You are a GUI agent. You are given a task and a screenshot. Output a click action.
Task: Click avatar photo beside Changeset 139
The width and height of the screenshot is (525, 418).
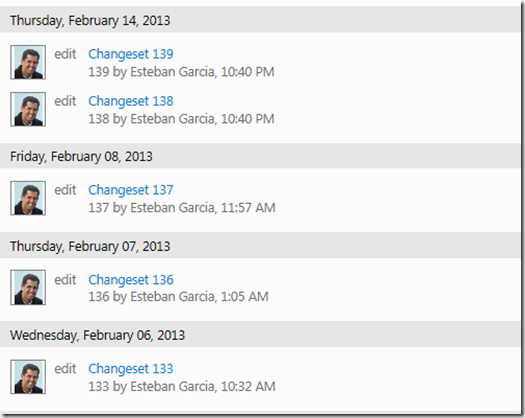coord(28,62)
